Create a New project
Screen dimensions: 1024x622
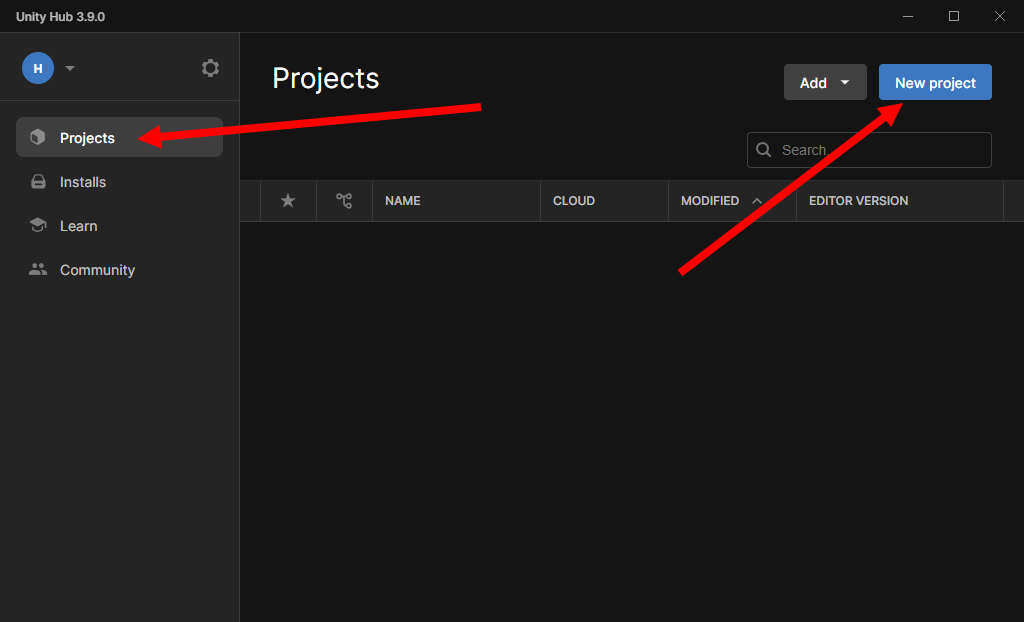(935, 82)
